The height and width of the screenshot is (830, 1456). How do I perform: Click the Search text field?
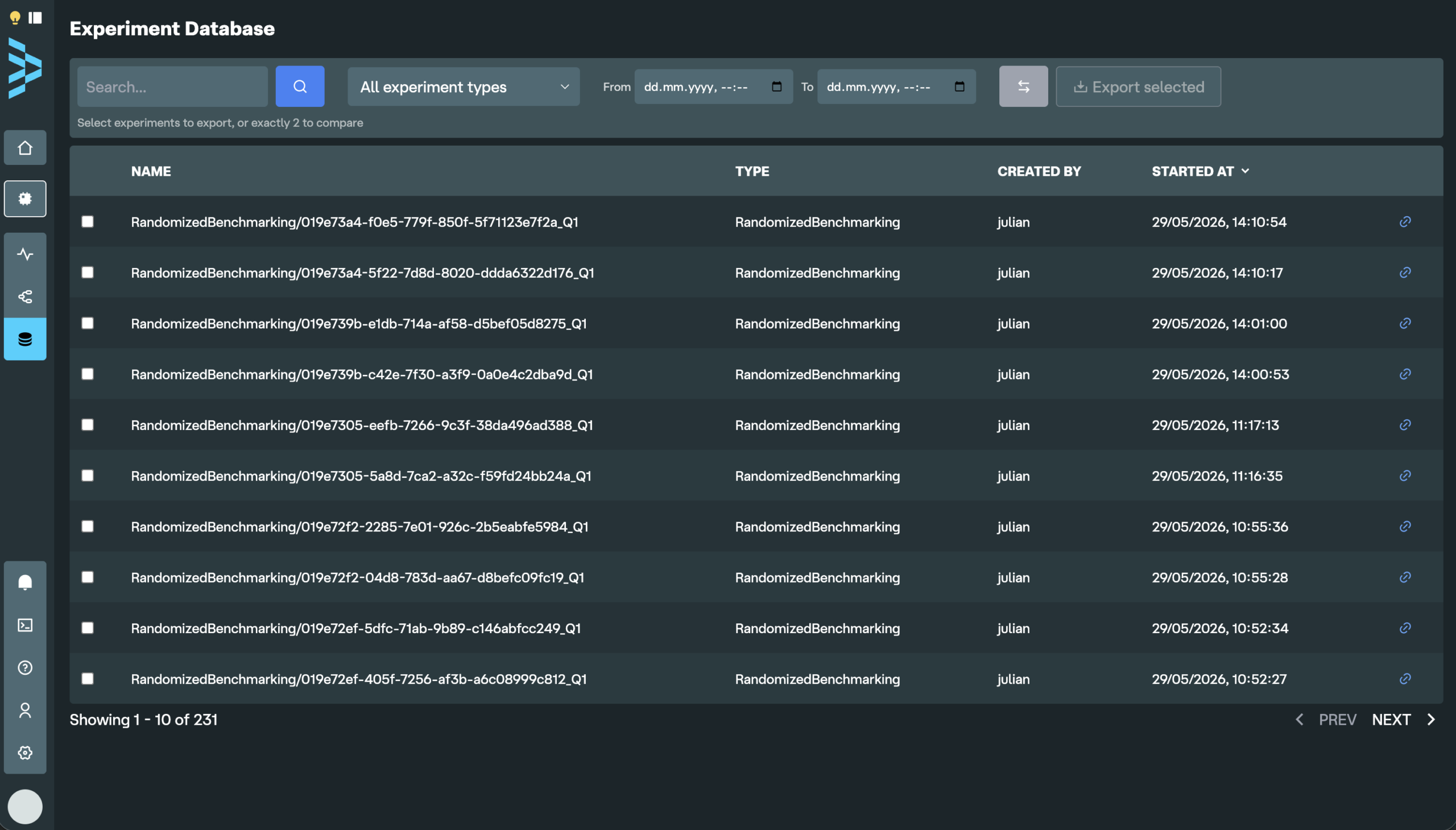coord(173,86)
